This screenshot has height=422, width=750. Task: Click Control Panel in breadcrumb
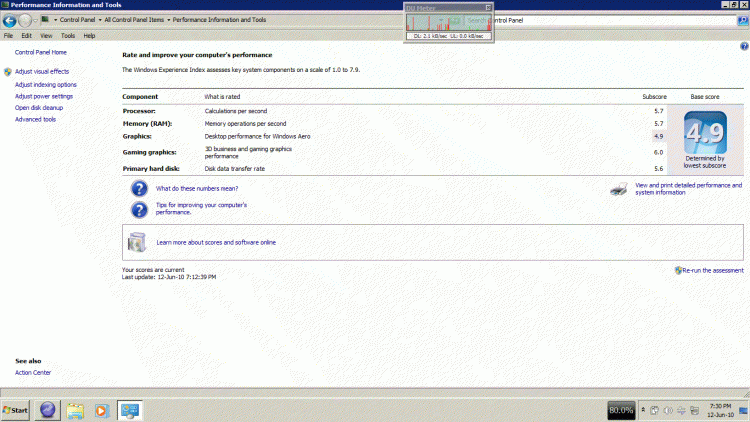77,20
